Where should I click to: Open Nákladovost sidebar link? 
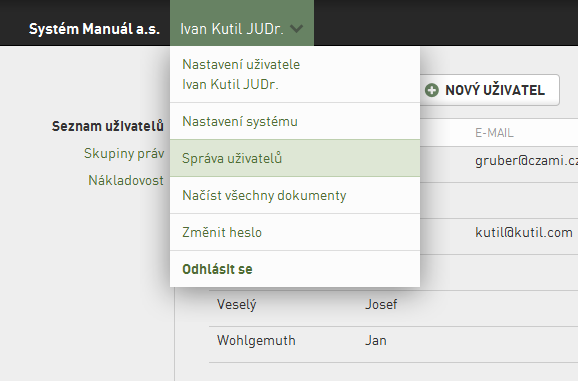point(126,181)
